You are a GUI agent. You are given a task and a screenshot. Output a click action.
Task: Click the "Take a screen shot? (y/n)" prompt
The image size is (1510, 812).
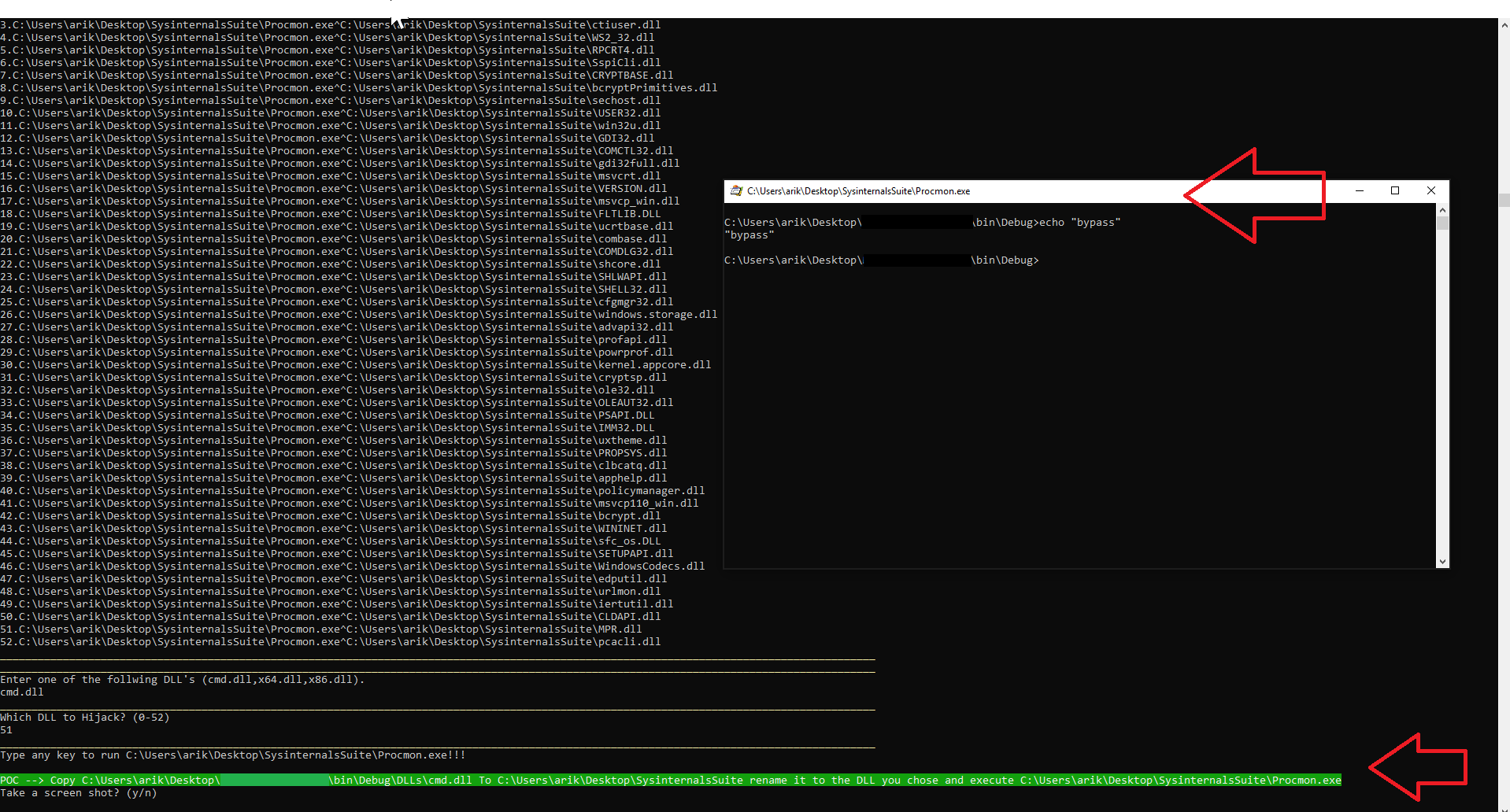(x=79, y=793)
